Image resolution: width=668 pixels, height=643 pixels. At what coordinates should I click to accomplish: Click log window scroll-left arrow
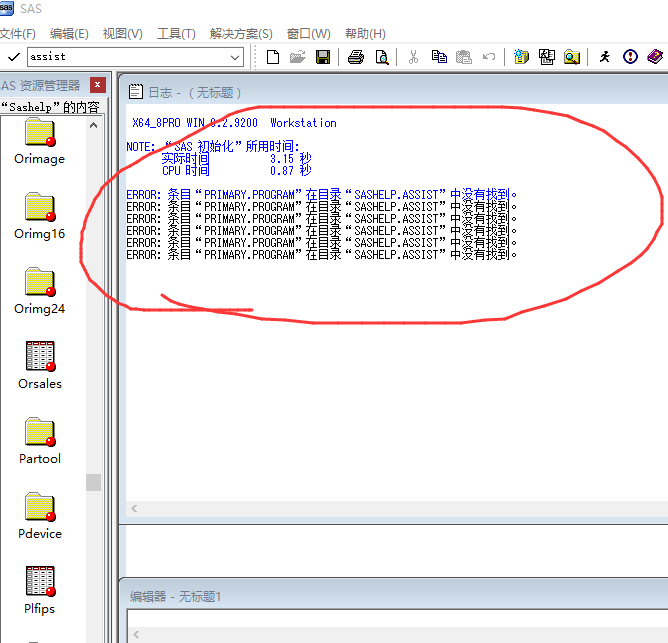click(134, 508)
